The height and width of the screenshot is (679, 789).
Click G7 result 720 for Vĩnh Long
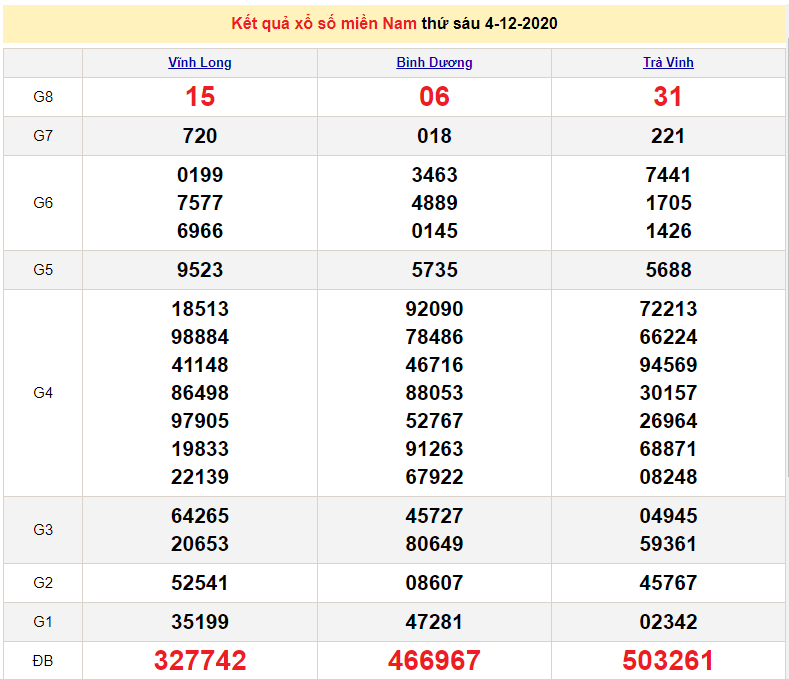tap(200, 136)
